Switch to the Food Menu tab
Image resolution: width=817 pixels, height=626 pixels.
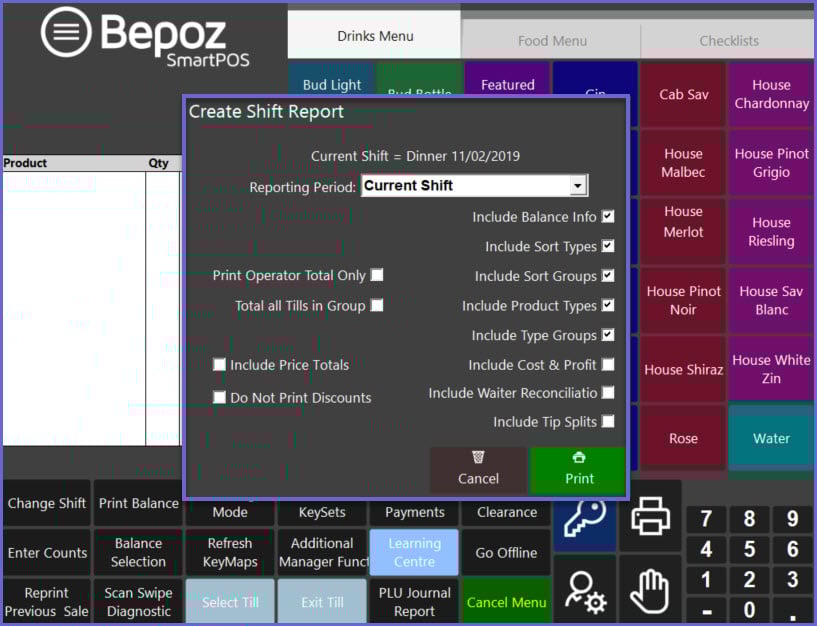(x=552, y=41)
